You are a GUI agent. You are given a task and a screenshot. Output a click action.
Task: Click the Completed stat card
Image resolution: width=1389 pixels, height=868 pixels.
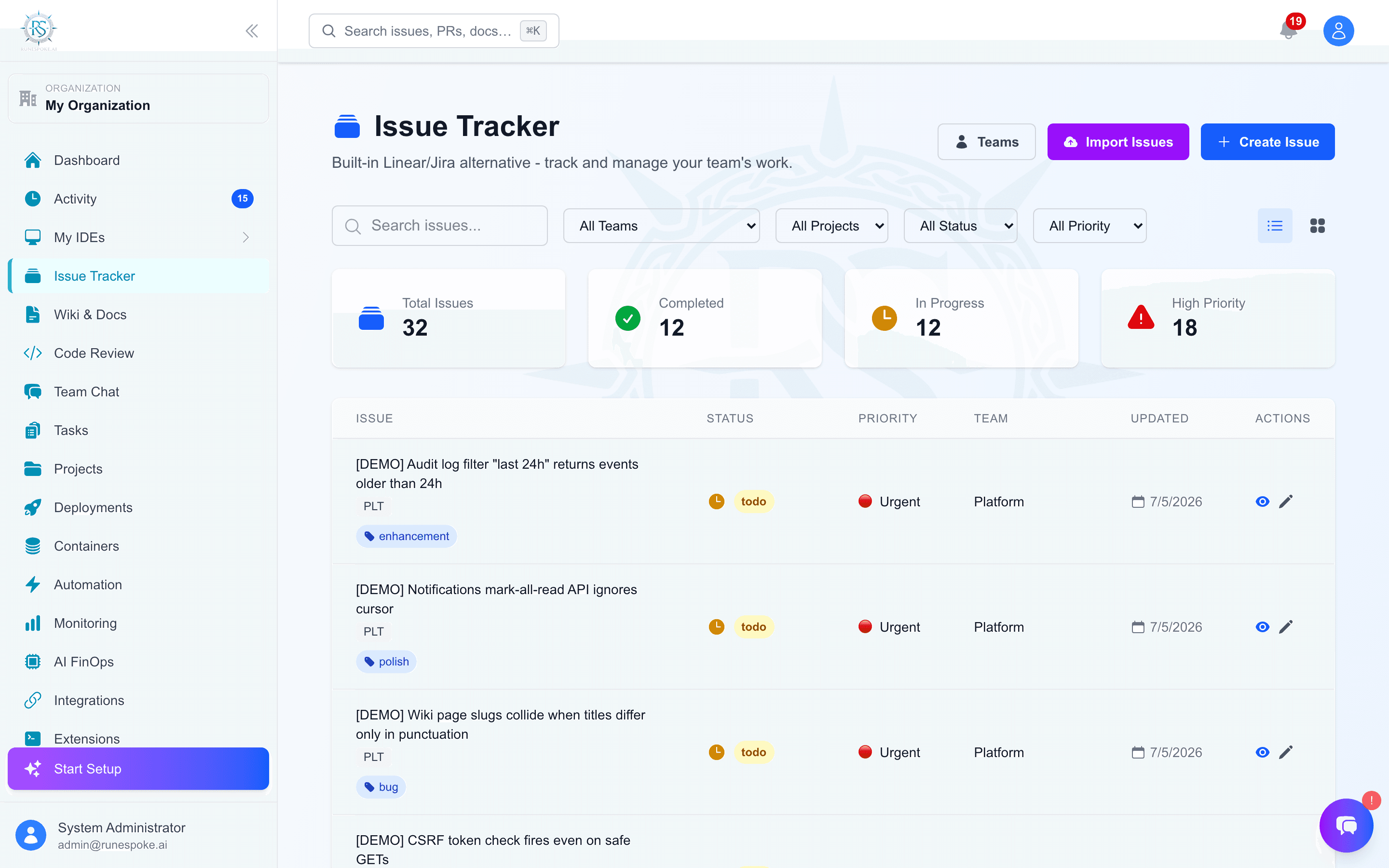click(705, 318)
